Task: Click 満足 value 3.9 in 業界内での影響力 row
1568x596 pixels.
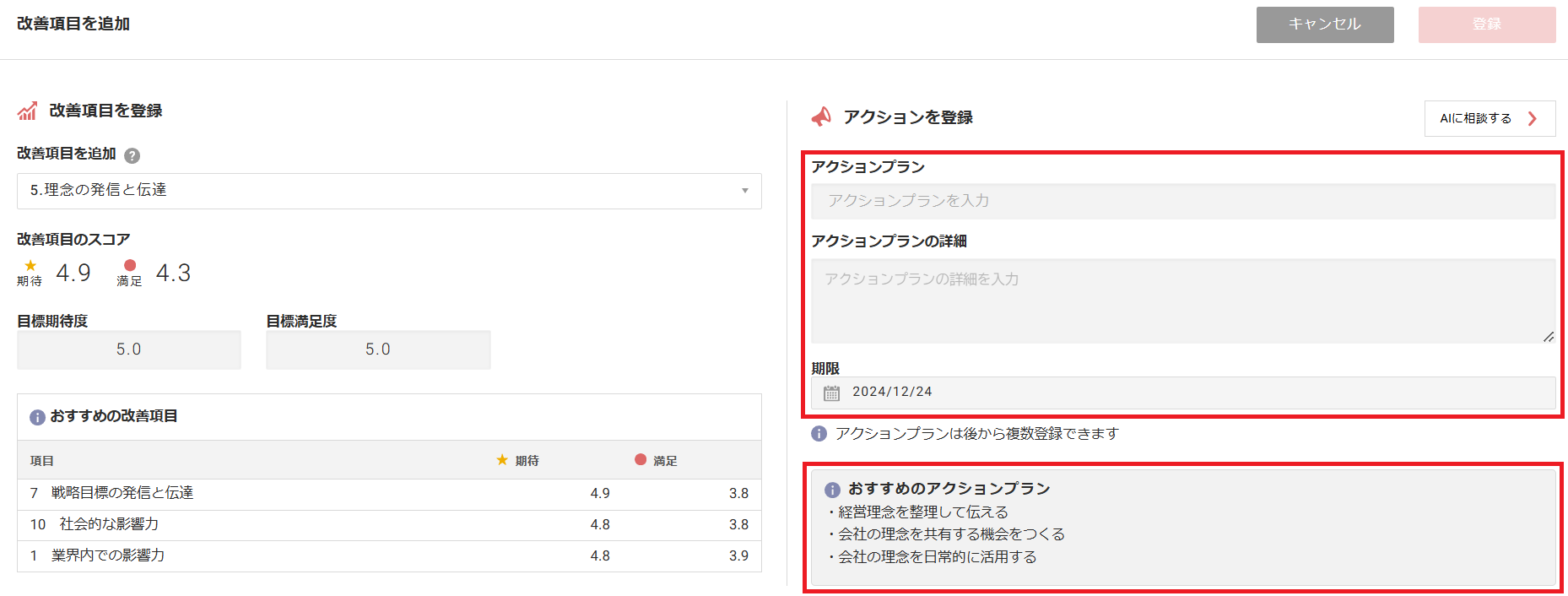Action: point(738,556)
